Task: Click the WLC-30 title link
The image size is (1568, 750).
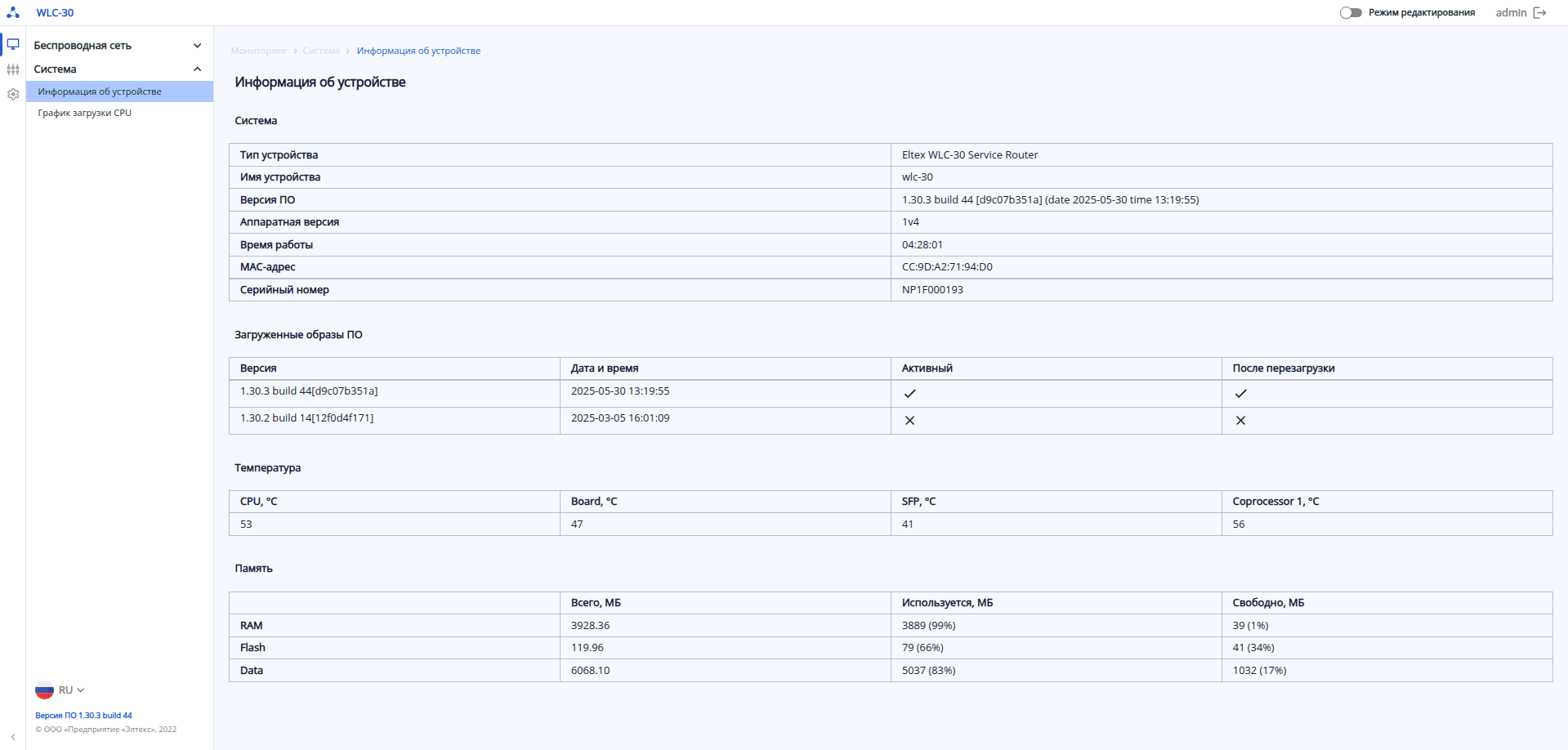Action: pos(55,12)
